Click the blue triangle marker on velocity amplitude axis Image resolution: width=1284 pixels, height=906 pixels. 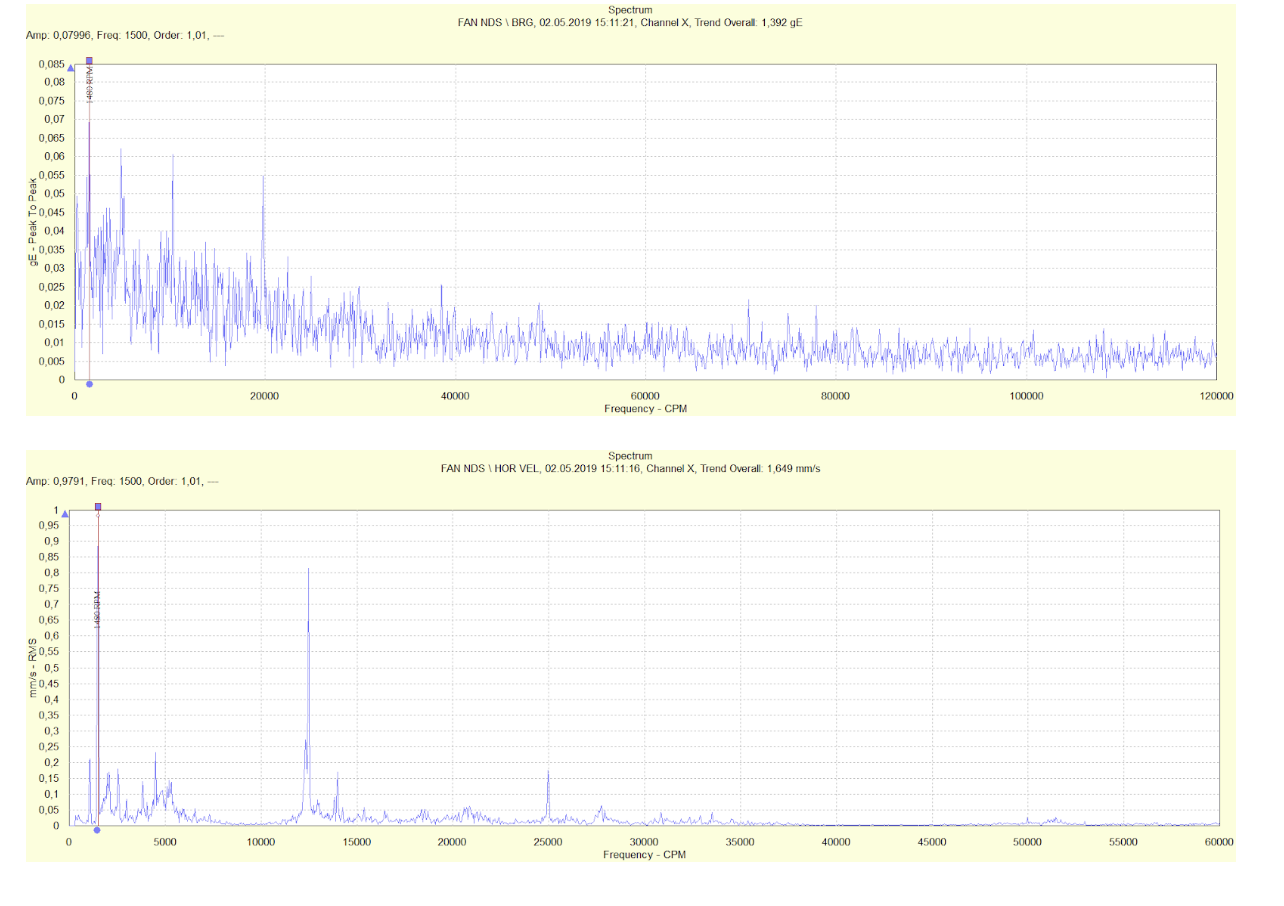click(70, 513)
